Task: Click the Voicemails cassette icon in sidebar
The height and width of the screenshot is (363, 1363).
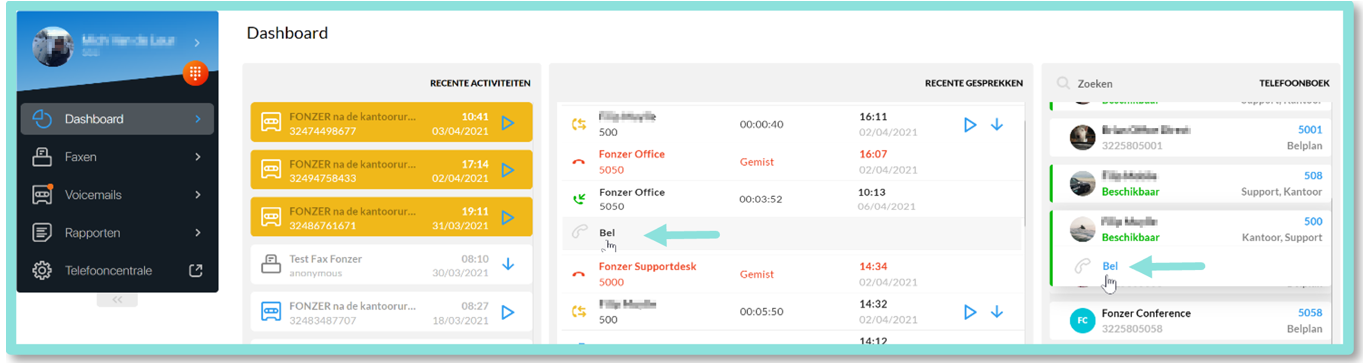Action: point(42,195)
